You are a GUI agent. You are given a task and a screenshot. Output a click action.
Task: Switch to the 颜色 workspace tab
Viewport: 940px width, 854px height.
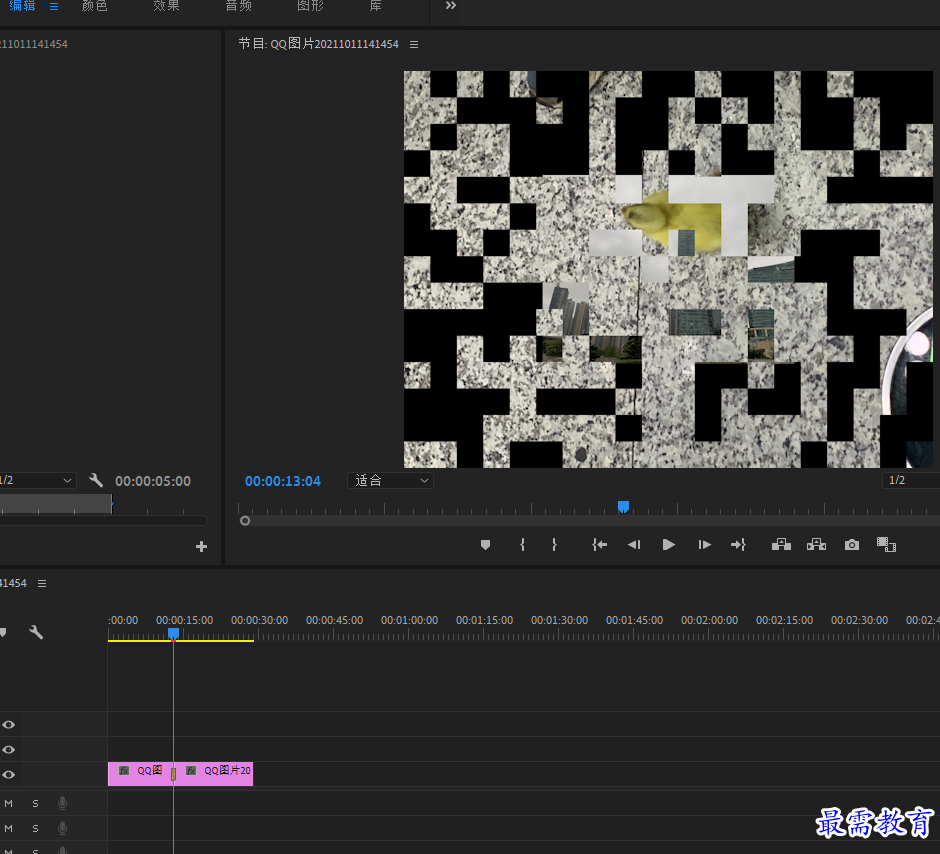click(94, 6)
